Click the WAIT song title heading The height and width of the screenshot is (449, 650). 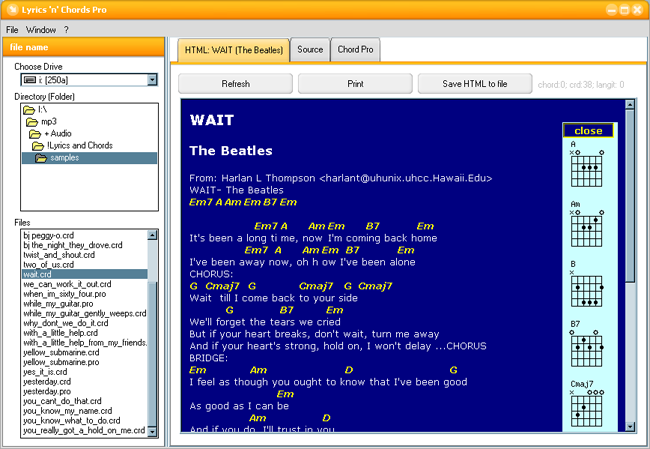[x=212, y=120]
